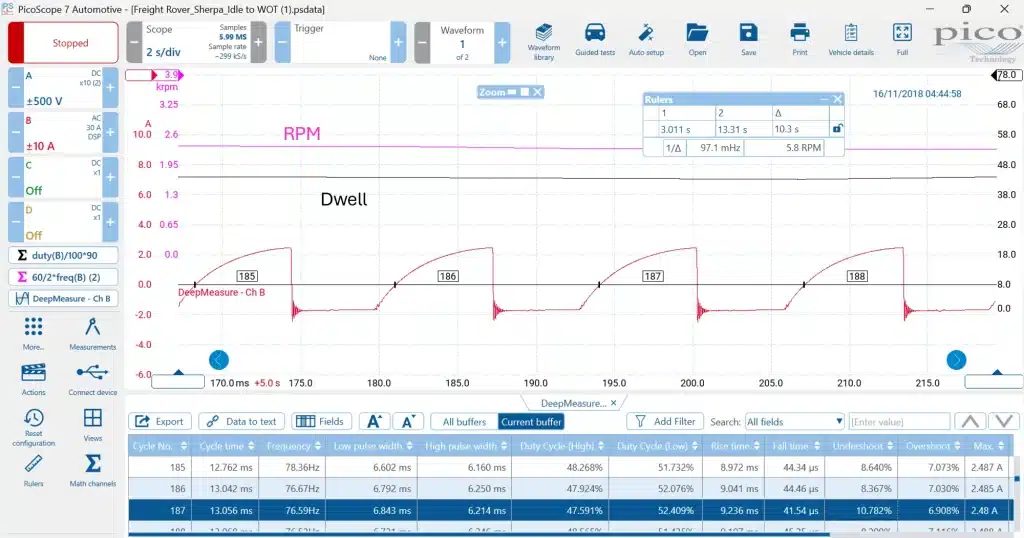This screenshot has height=538, width=1024.
Task: Close the DeepMeasure tab
Action: tap(613, 404)
